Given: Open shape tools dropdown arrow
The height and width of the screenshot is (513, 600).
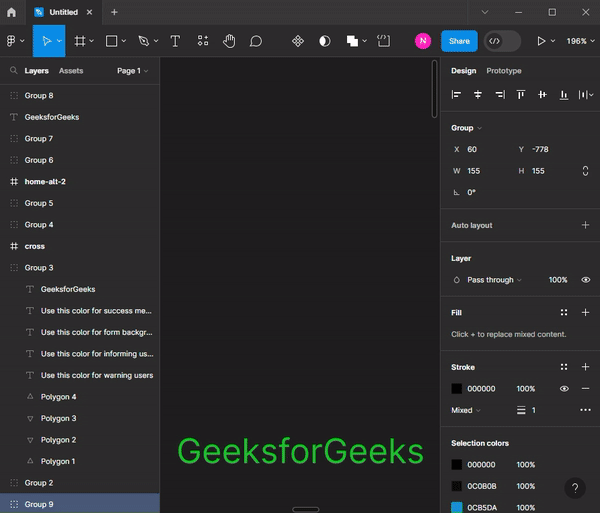Looking at the screenshot, I should tap(124, 41).
